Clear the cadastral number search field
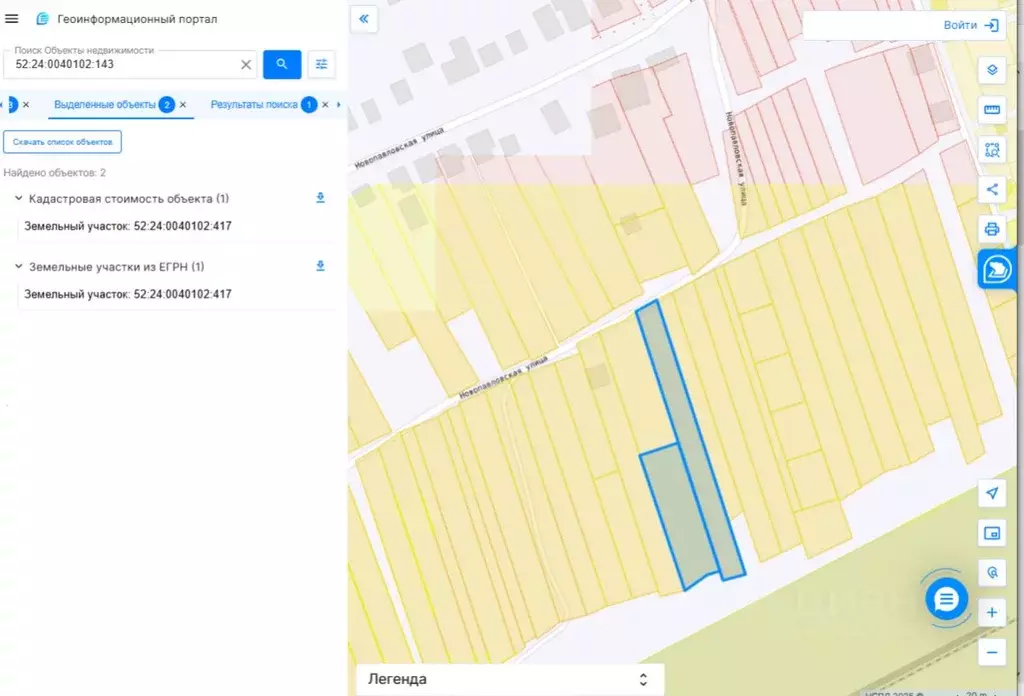 [x=246, y=64]
